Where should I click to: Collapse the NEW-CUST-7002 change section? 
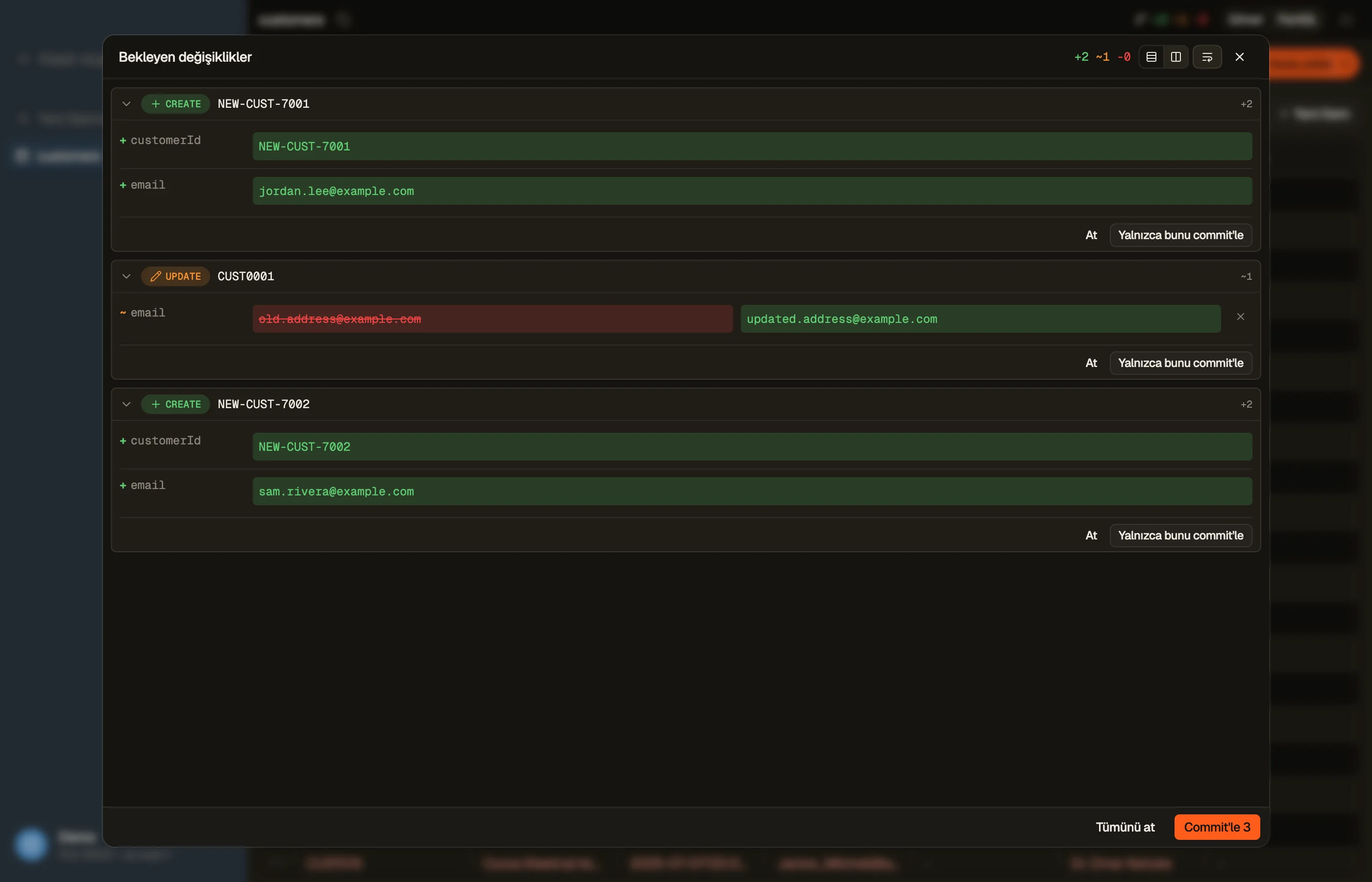coord(126,404)
